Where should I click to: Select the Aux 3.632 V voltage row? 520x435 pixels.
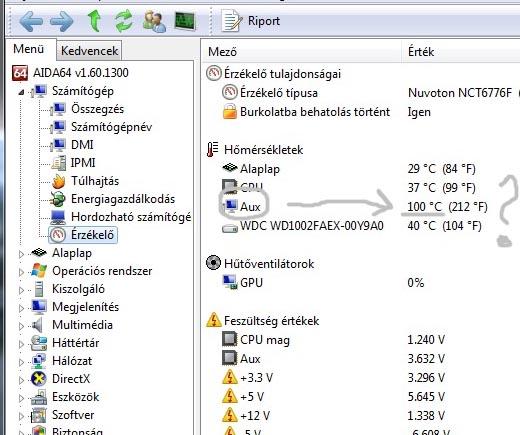pos(250,359)
